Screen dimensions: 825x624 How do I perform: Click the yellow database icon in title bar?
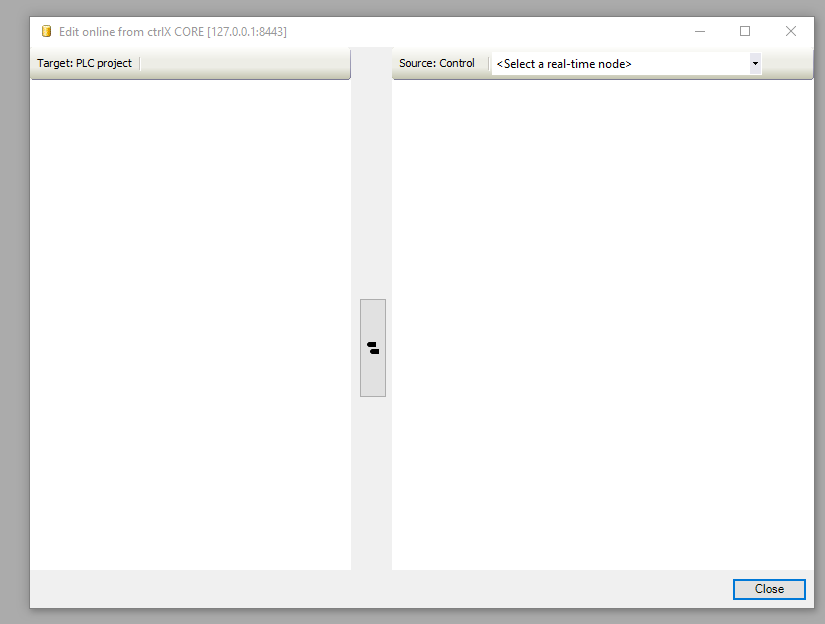[x=46, y=32]
